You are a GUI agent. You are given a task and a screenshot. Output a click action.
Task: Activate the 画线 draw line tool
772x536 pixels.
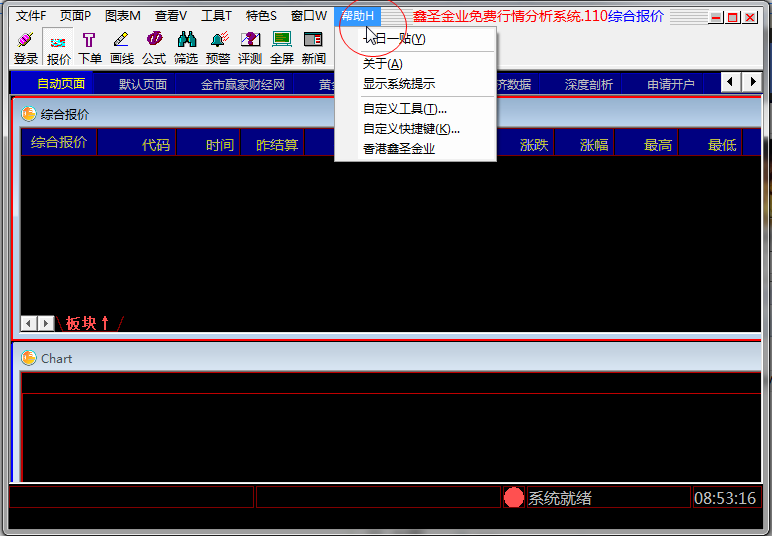point(122,48)
